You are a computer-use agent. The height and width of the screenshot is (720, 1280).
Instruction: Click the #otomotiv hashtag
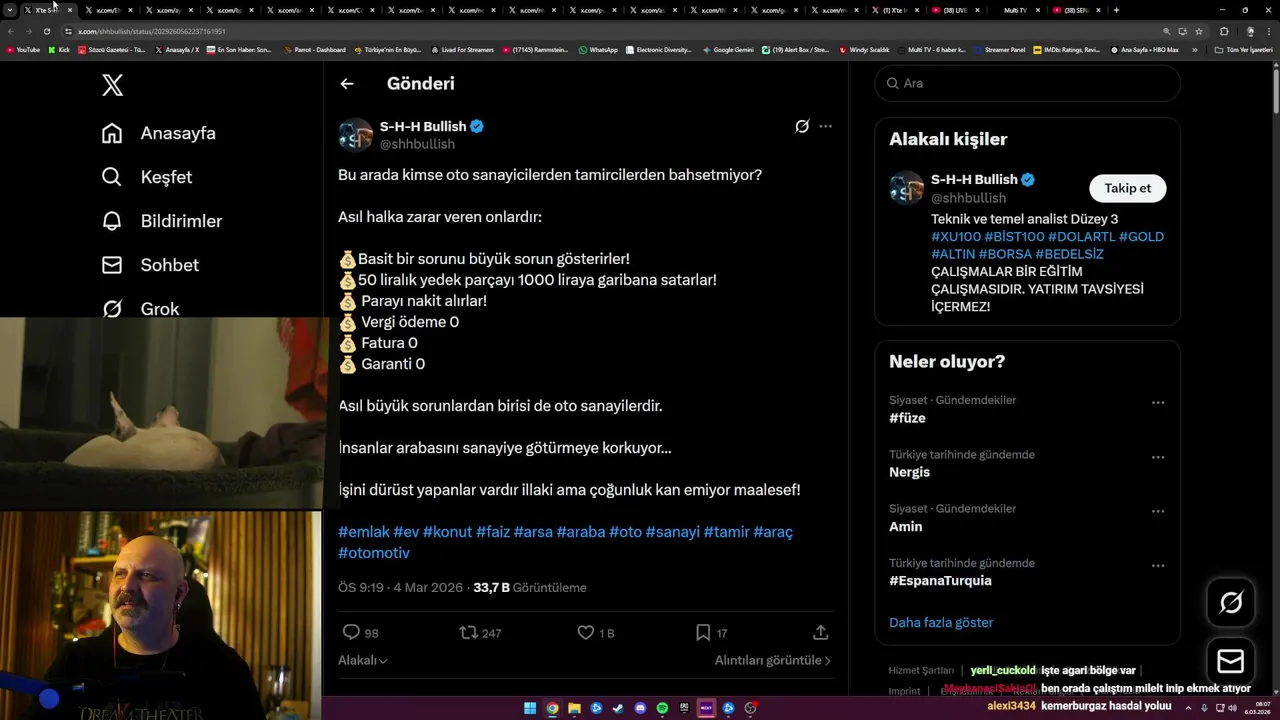point(374,553)
